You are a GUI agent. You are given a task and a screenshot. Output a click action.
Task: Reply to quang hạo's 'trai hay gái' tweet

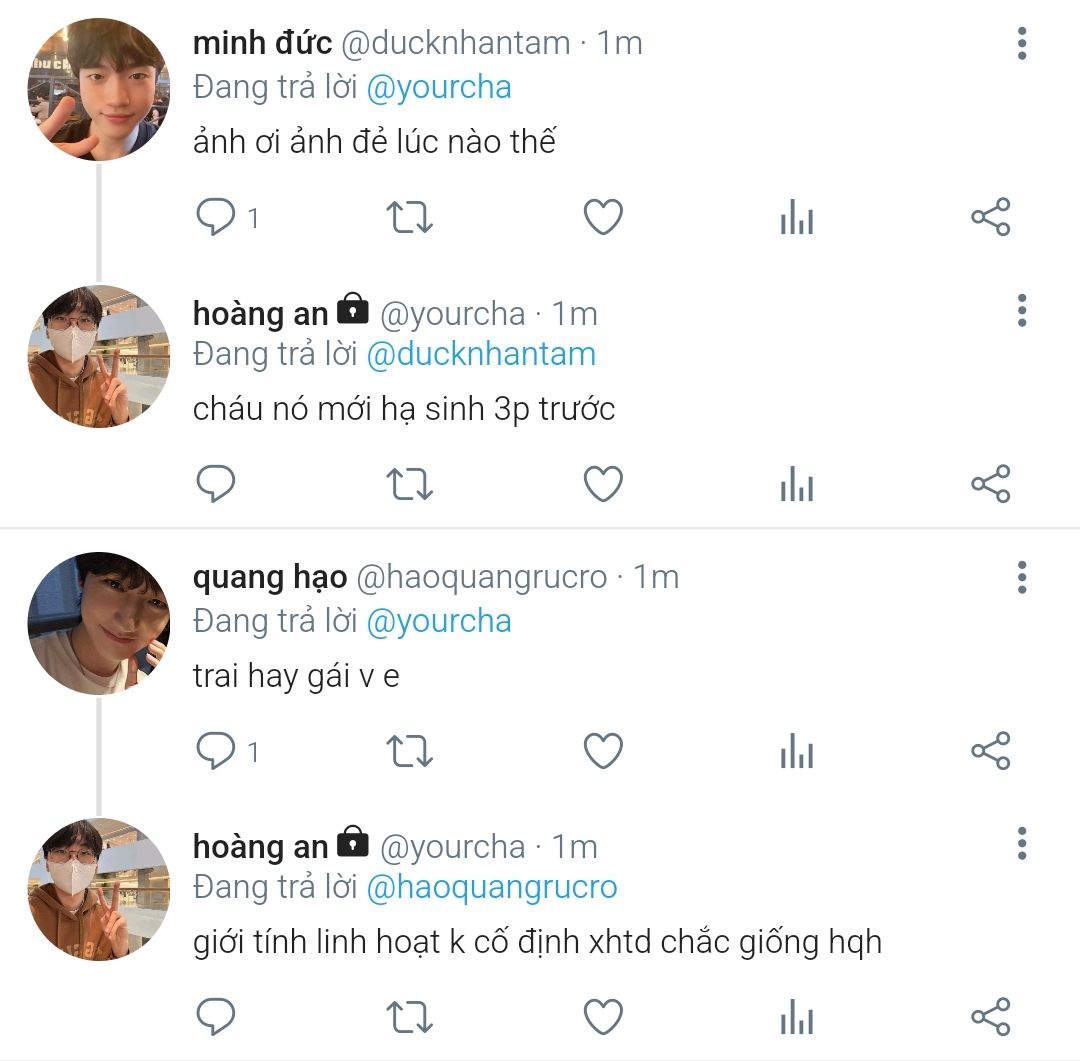pyautogui.click(x=215, y=751)
